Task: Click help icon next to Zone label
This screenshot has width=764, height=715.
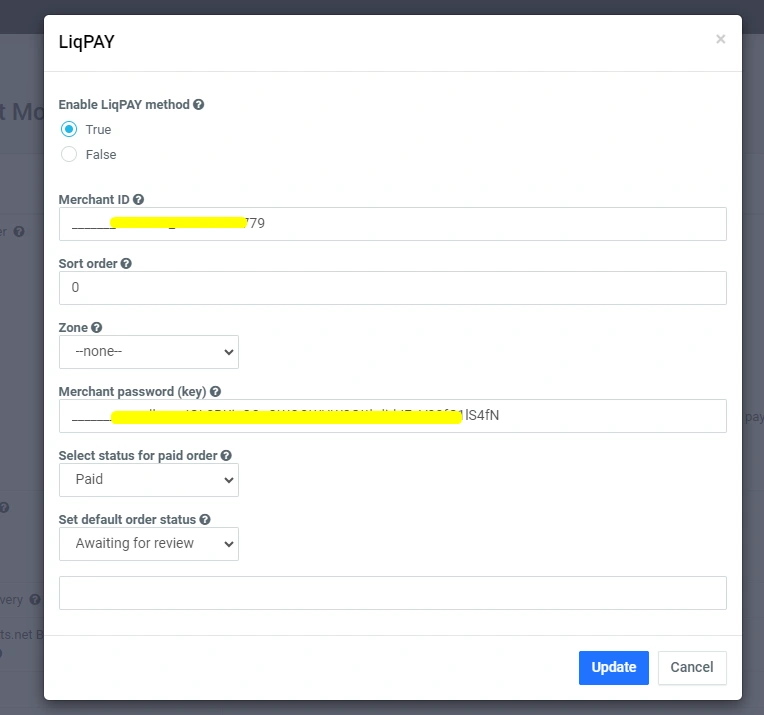Action: [x=97, y=328]
